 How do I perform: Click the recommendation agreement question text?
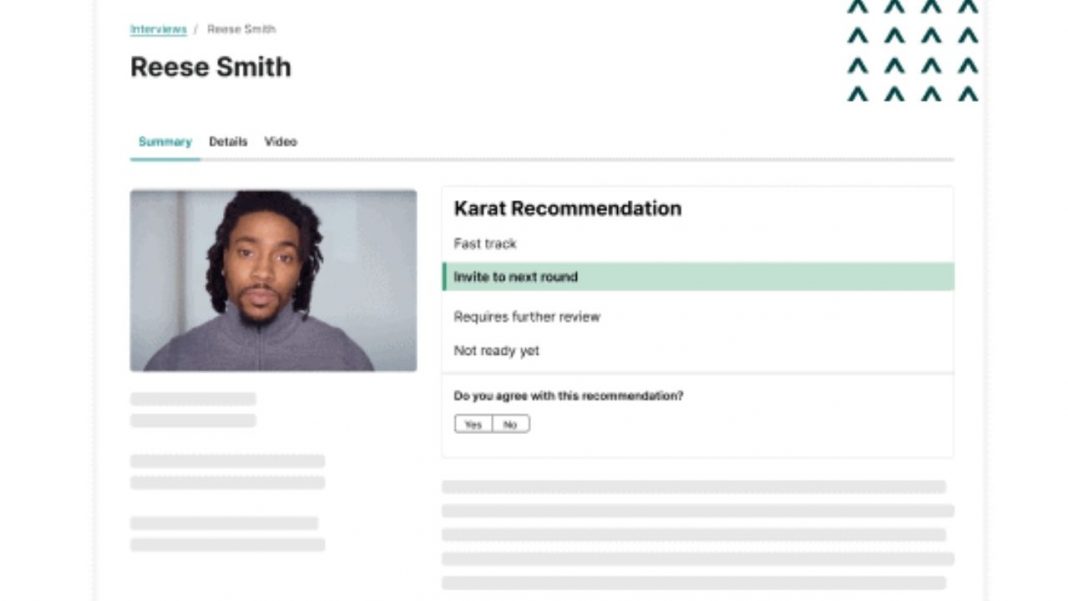tap(568, 395)
